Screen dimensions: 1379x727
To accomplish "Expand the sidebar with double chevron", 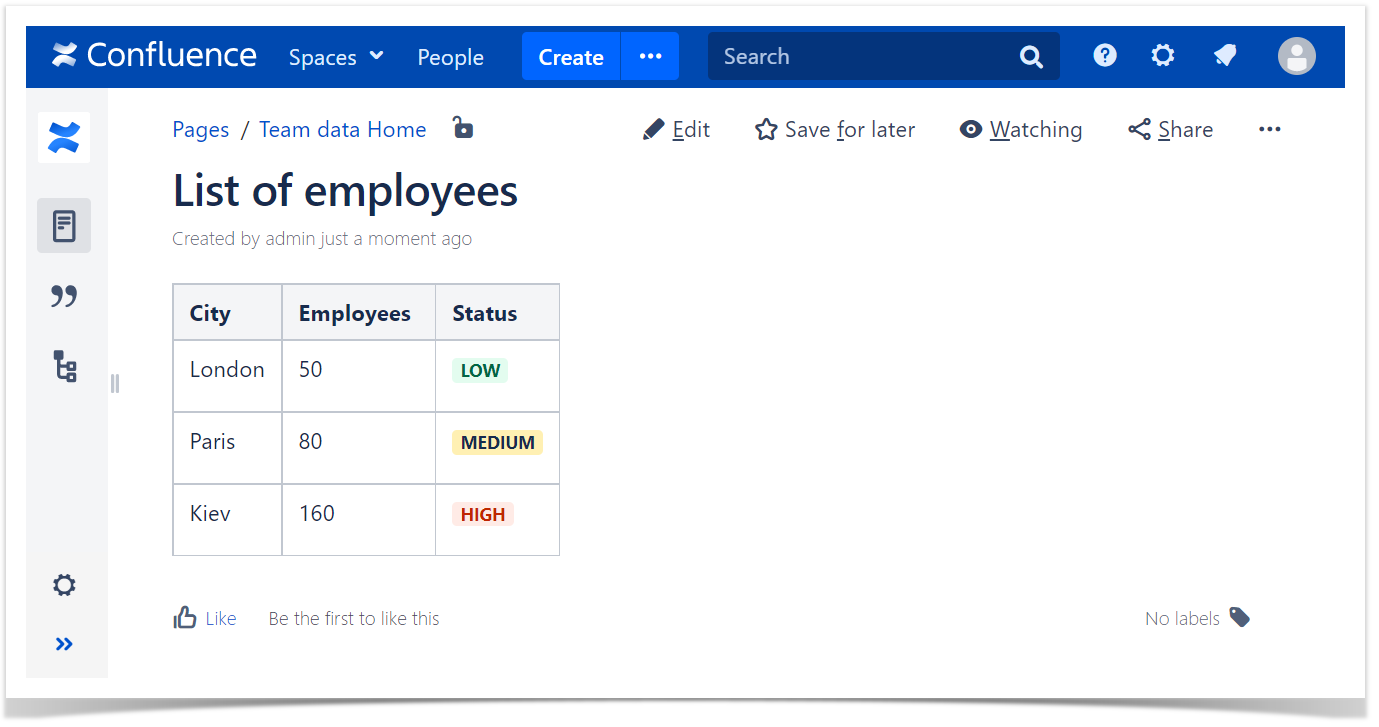I will coord(64,644).
